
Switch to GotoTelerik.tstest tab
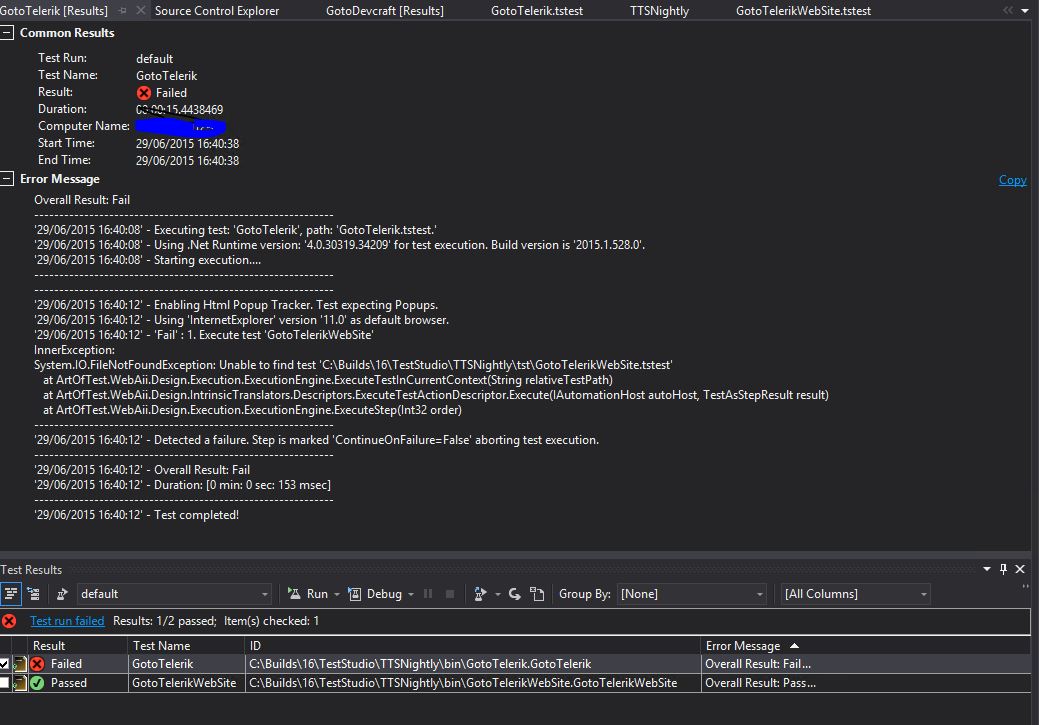[537, 11]
